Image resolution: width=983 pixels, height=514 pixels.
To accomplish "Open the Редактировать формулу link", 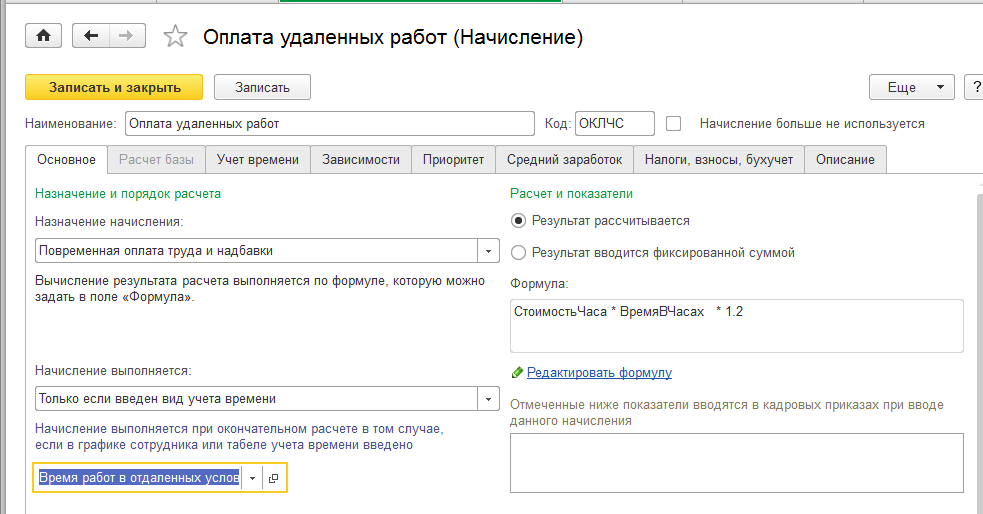I will (599, 373).
